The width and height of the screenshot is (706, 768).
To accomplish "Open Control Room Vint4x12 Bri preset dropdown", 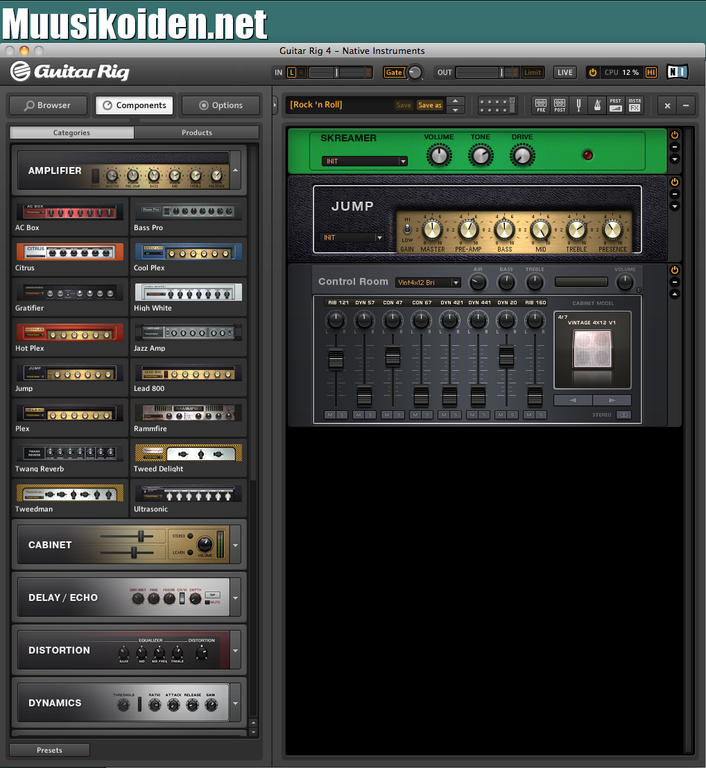I will [428, 283].
